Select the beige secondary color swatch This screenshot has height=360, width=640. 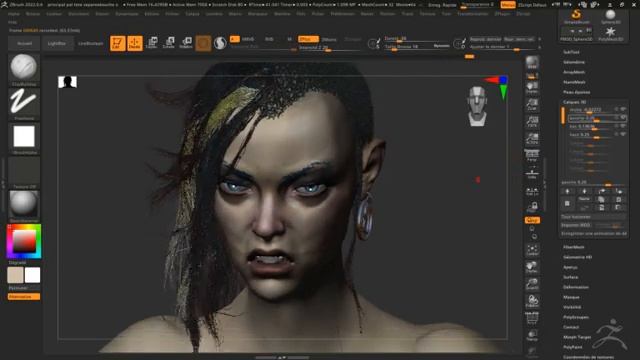click(15, 275)
